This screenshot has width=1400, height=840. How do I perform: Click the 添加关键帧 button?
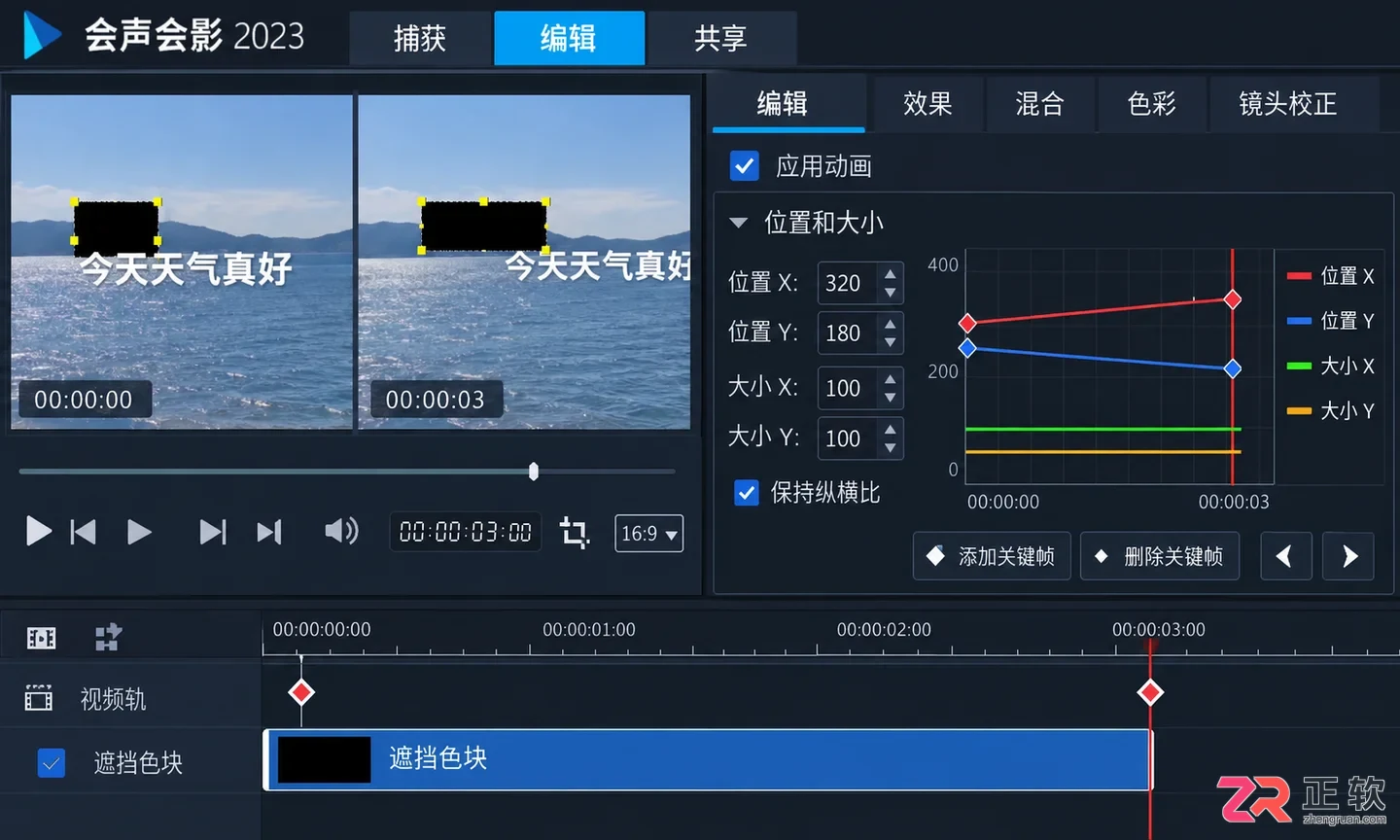[x=992, y=556]
